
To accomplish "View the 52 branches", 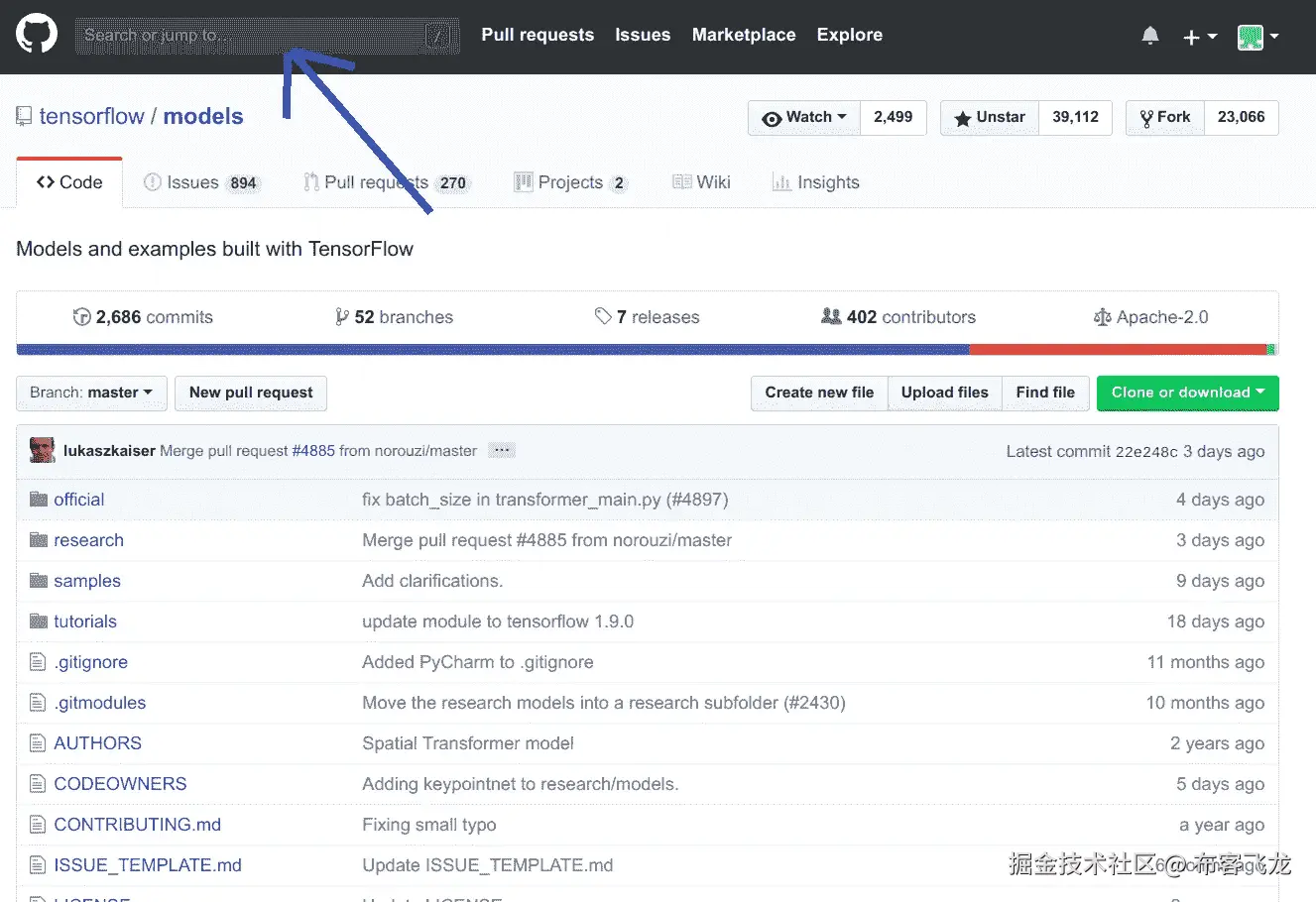I will pos(395,317).
